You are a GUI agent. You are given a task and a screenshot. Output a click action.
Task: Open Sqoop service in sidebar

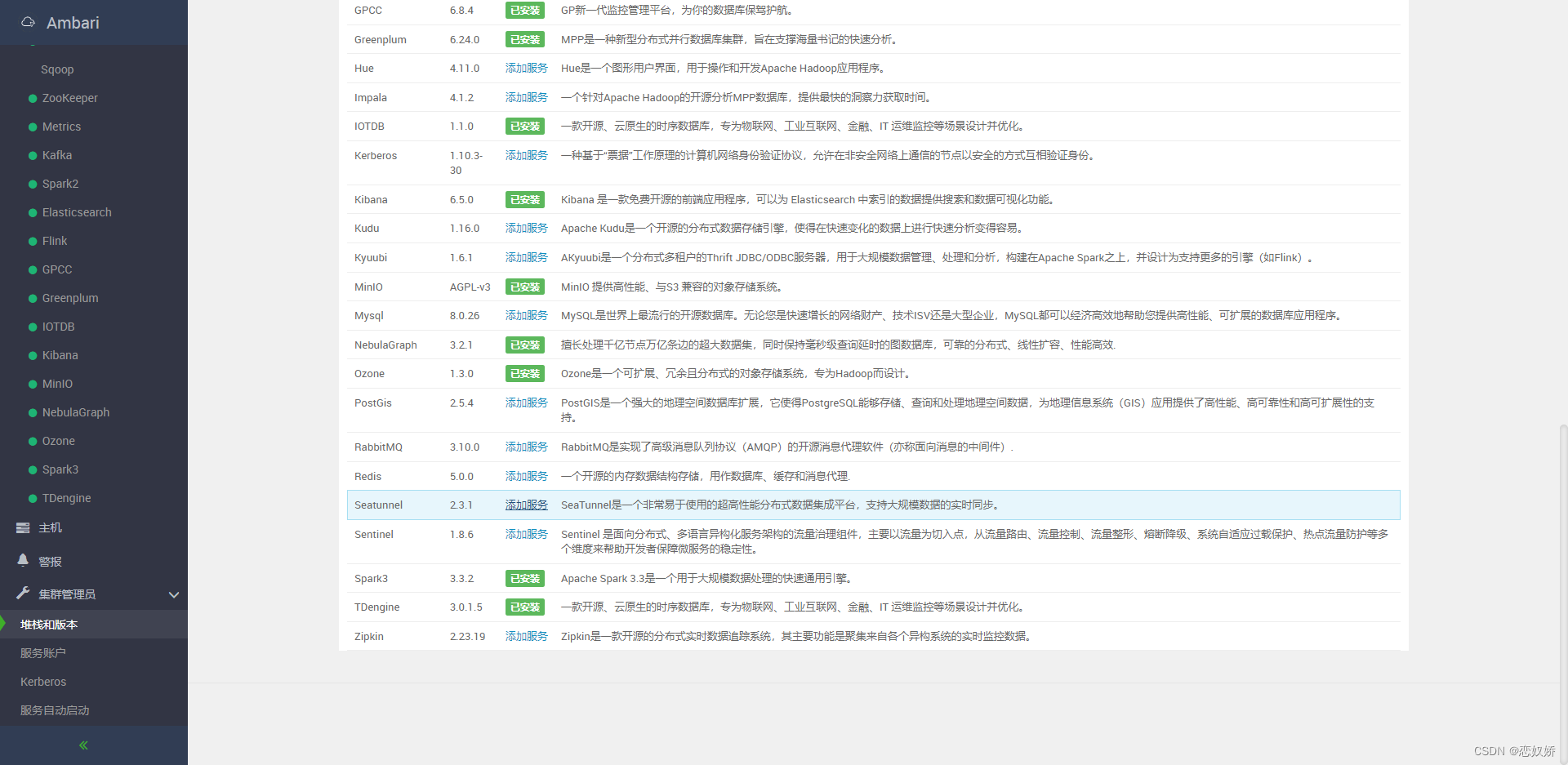click(57, 69)
